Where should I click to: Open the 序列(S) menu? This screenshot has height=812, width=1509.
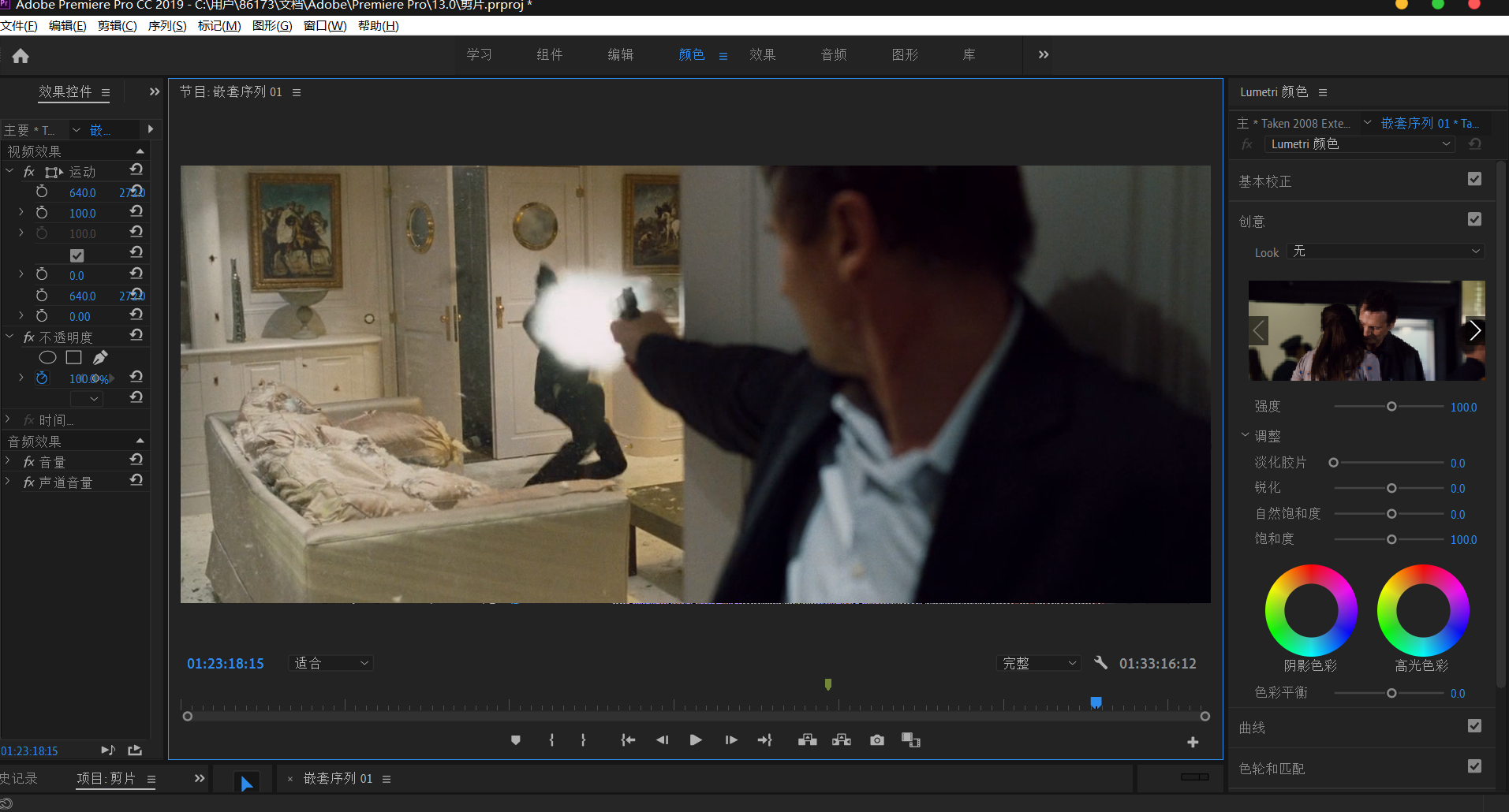coord(166,26)
